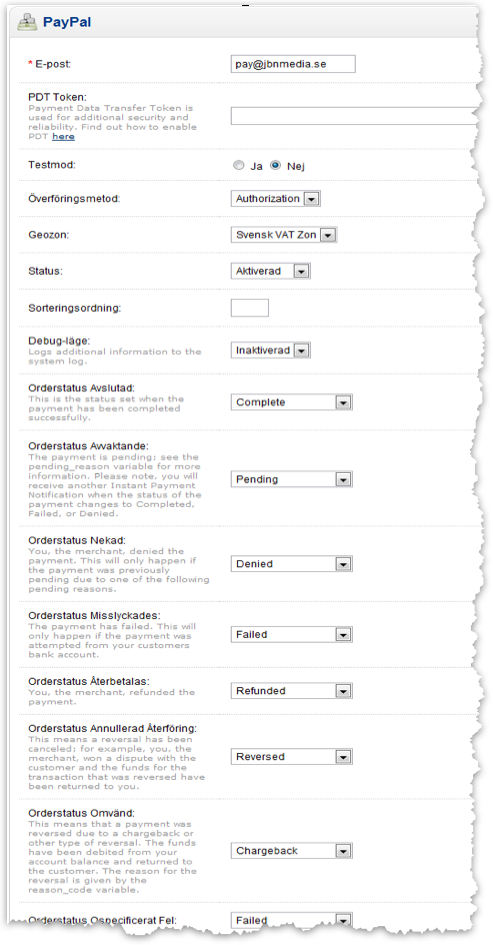
Task: Expand Orderstatus Avvaktande Pending dropdown
Action: pyautogui.click(x=292, y=479)
